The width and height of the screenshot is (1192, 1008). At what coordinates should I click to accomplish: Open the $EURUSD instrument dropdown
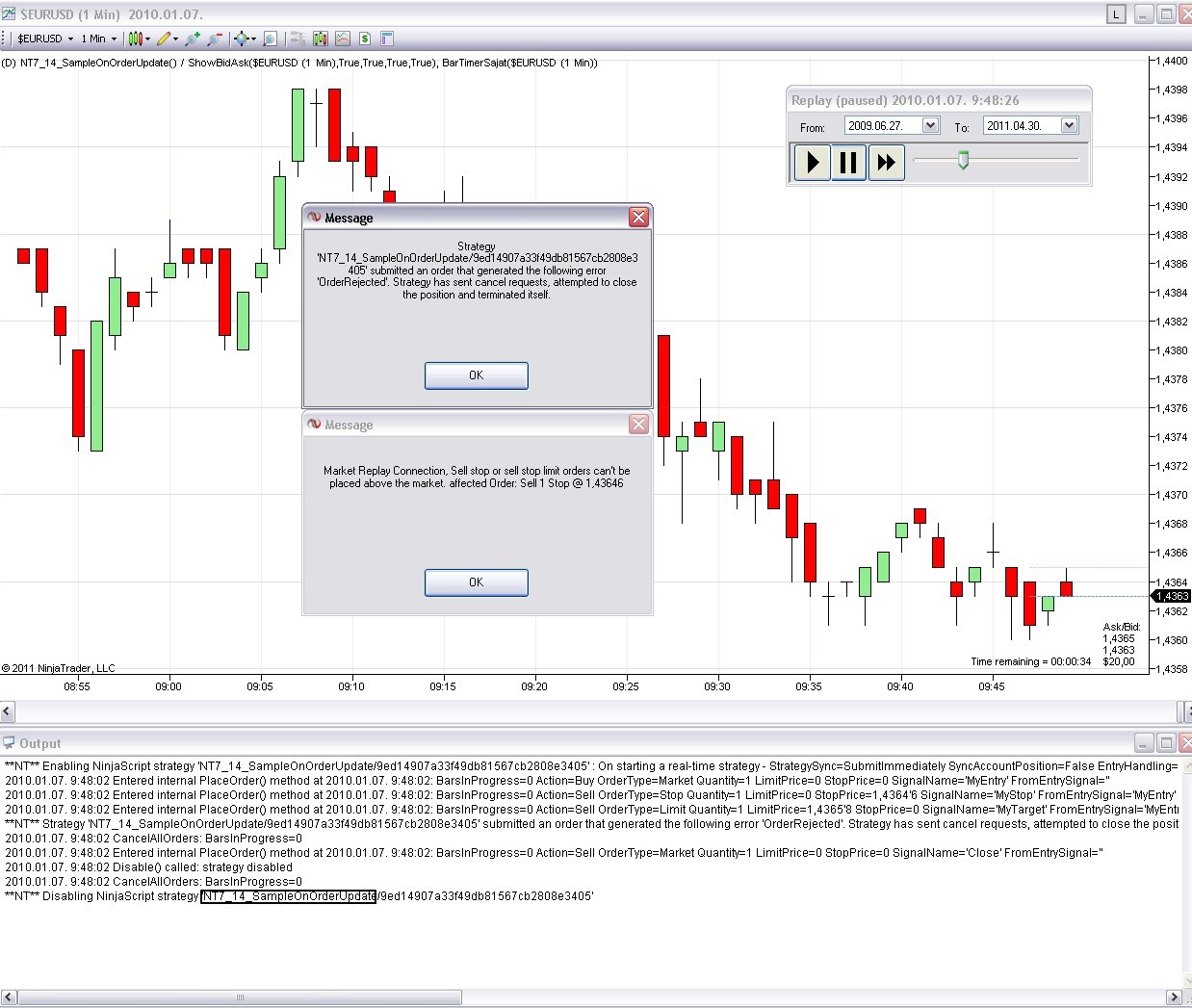[45, 39]
